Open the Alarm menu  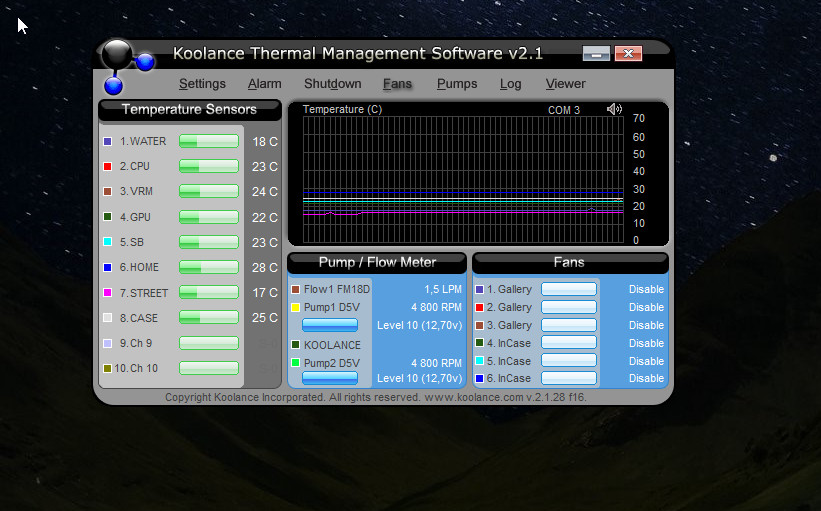[x=264, y=84]
